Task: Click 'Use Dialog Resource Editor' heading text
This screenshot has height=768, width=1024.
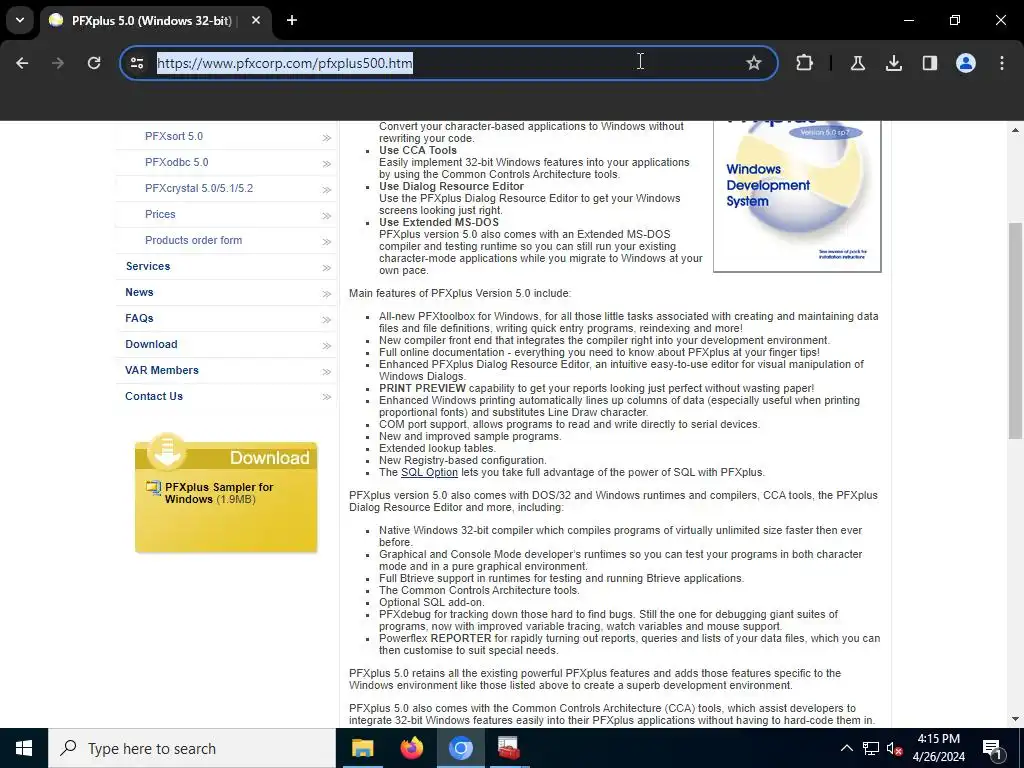Action: point(451,186)
